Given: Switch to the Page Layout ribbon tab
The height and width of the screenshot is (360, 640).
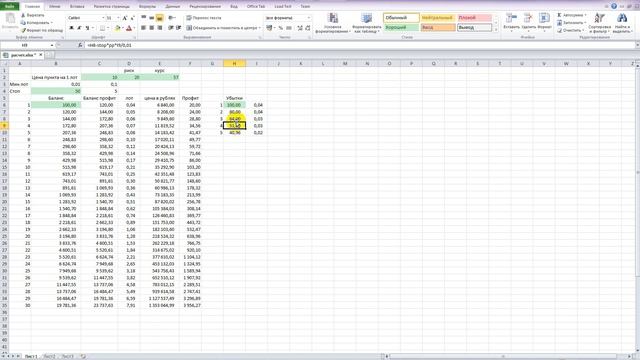Looking at the screenshot, I should pyautogui.click(x=111, y=7).
